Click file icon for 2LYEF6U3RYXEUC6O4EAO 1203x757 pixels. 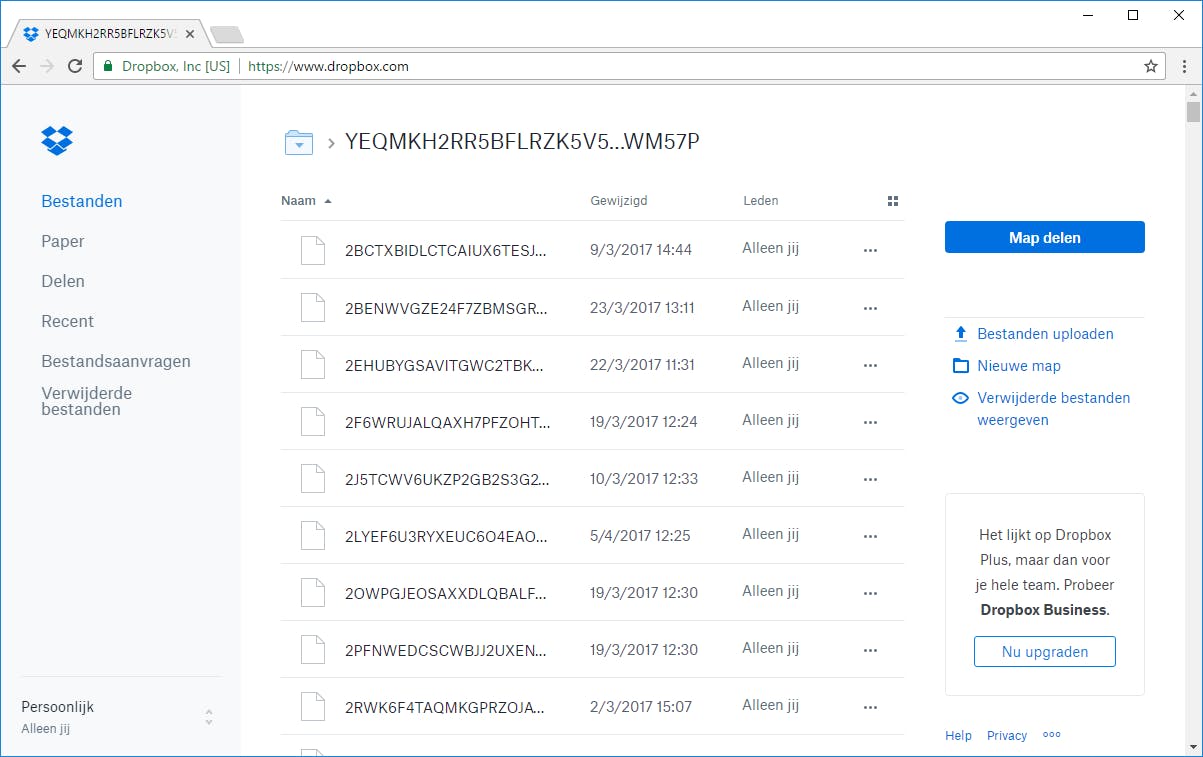pos(313,536)
